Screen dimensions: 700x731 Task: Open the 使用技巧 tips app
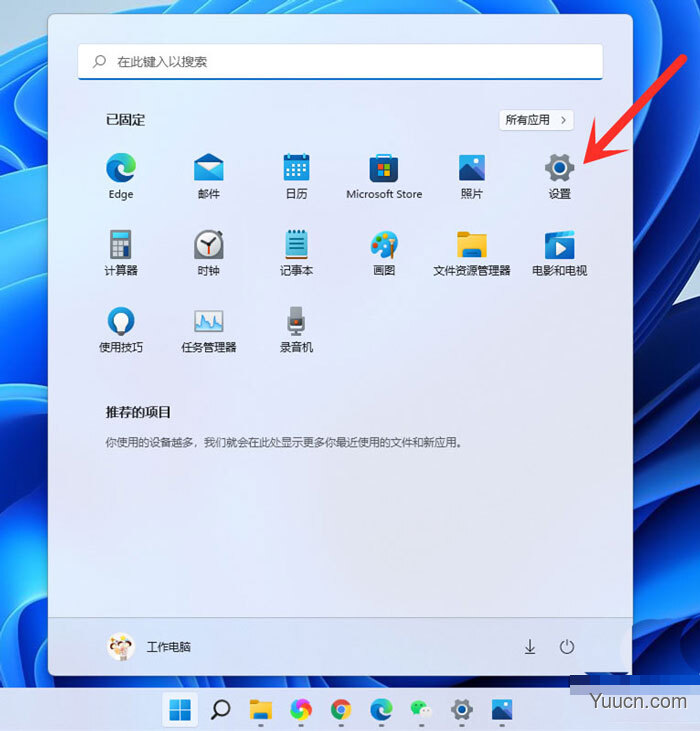click(x=121, y=329)
